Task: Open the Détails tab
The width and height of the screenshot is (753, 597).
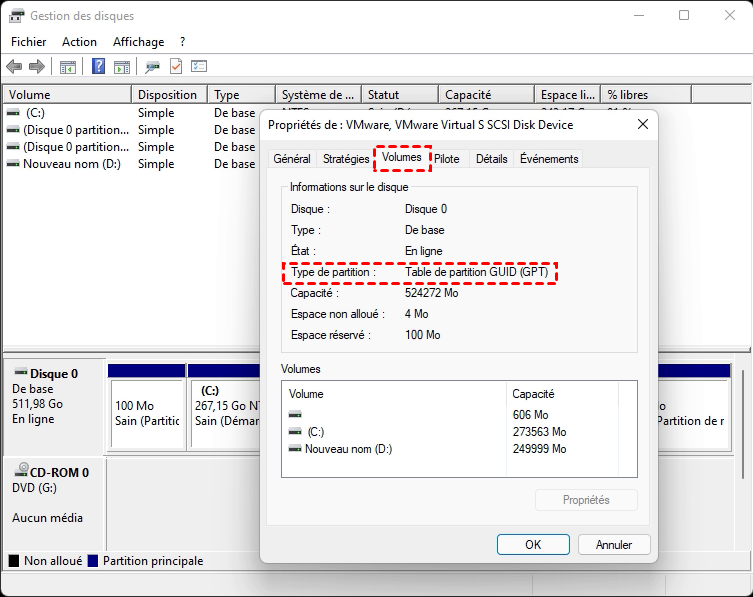Action: (x=491, y=158)
